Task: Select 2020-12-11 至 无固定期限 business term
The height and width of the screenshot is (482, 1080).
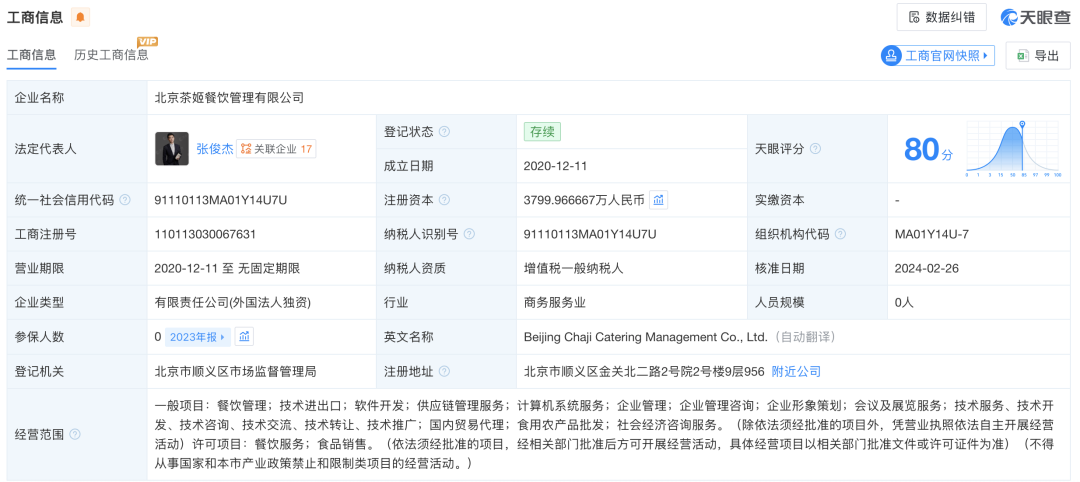Action: tap(227, 269)
